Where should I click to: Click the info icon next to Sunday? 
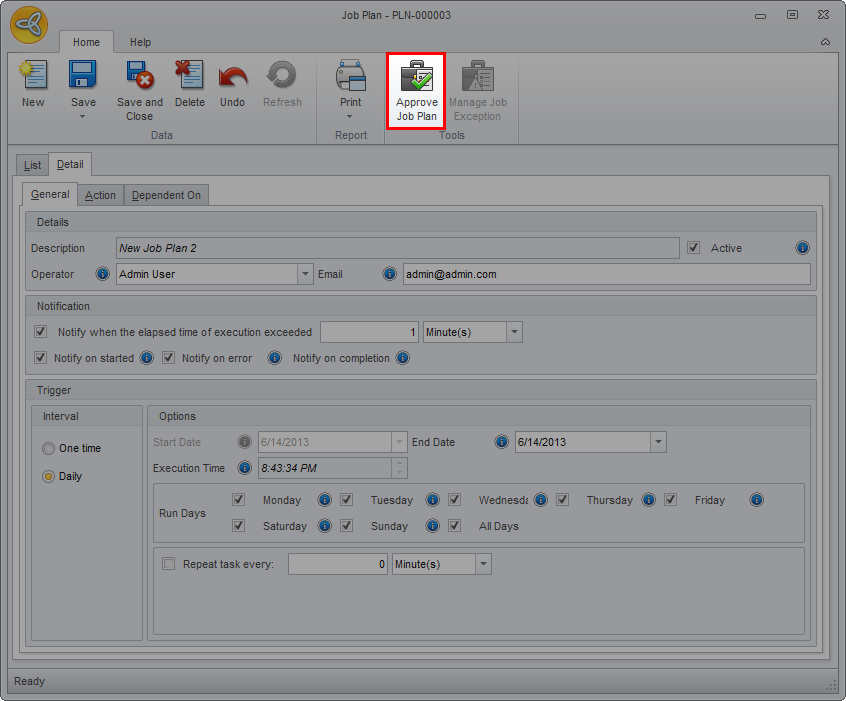pos(432,526)
